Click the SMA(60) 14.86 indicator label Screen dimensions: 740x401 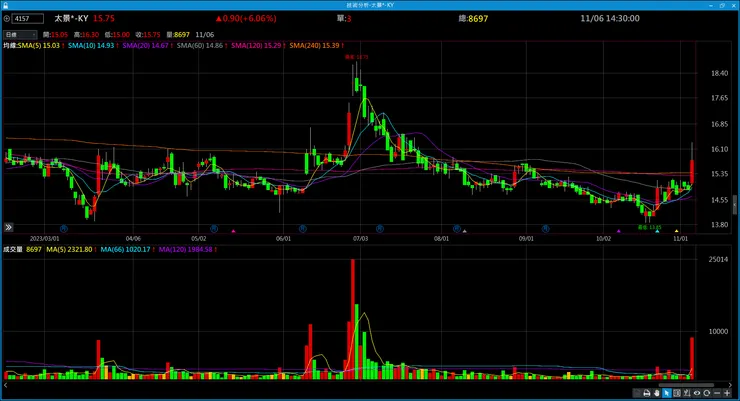(x=200, y=46)
